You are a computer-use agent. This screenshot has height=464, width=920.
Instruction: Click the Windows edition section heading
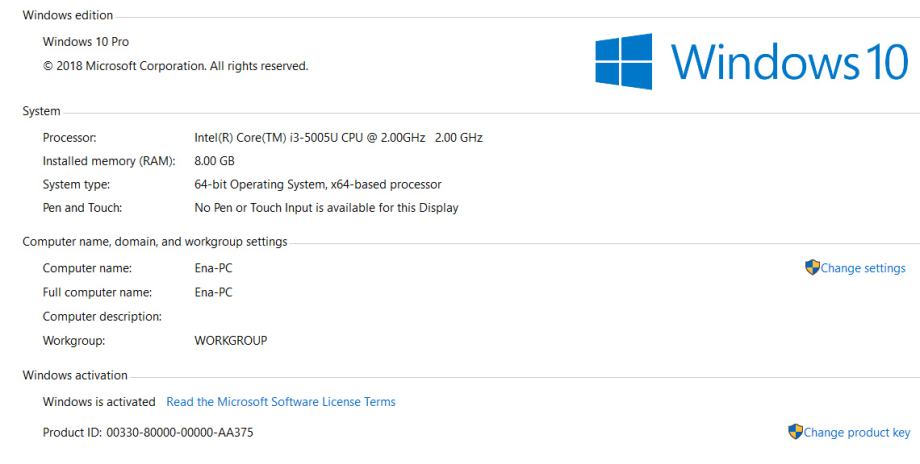(x=68, y=16)
